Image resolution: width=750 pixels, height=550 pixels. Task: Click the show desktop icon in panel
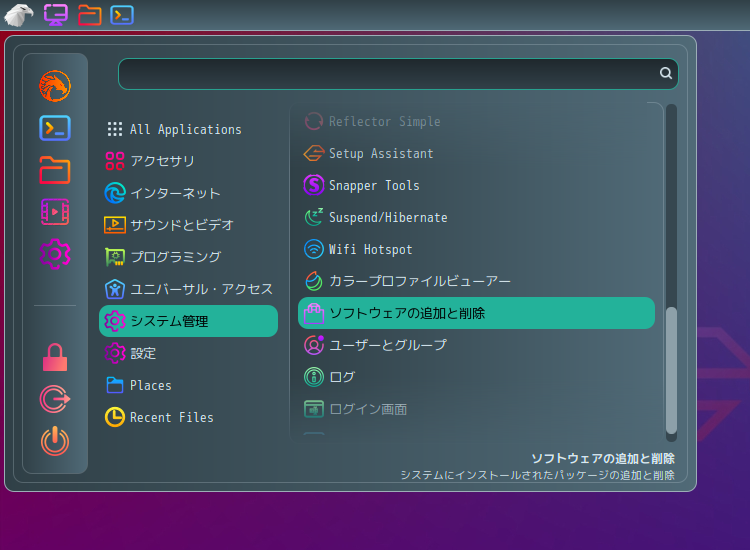55,14
